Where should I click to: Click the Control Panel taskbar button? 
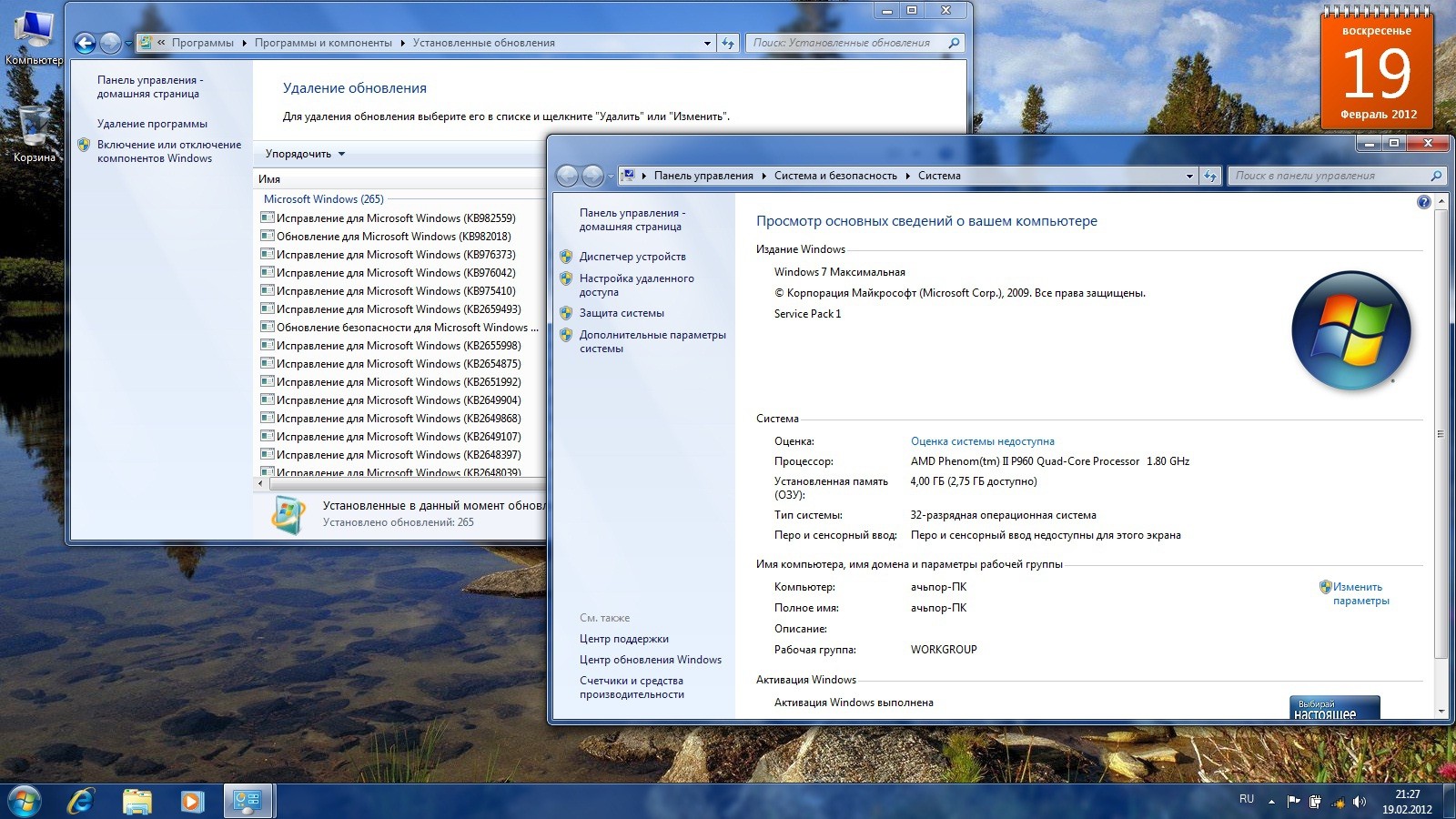[248, 801]
